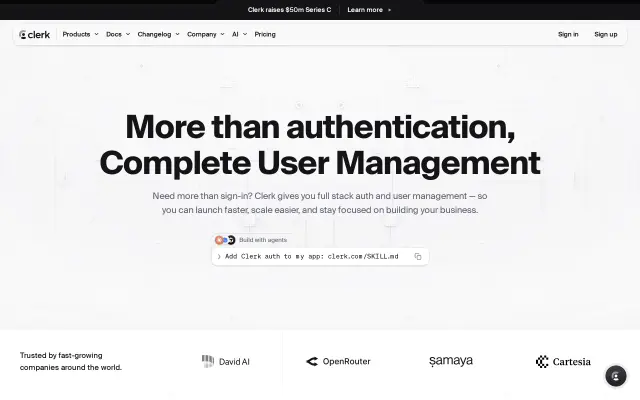The image size is (640, 400).
Task: Expand the Products dropdown menu
Action: (x=80, y=34)
